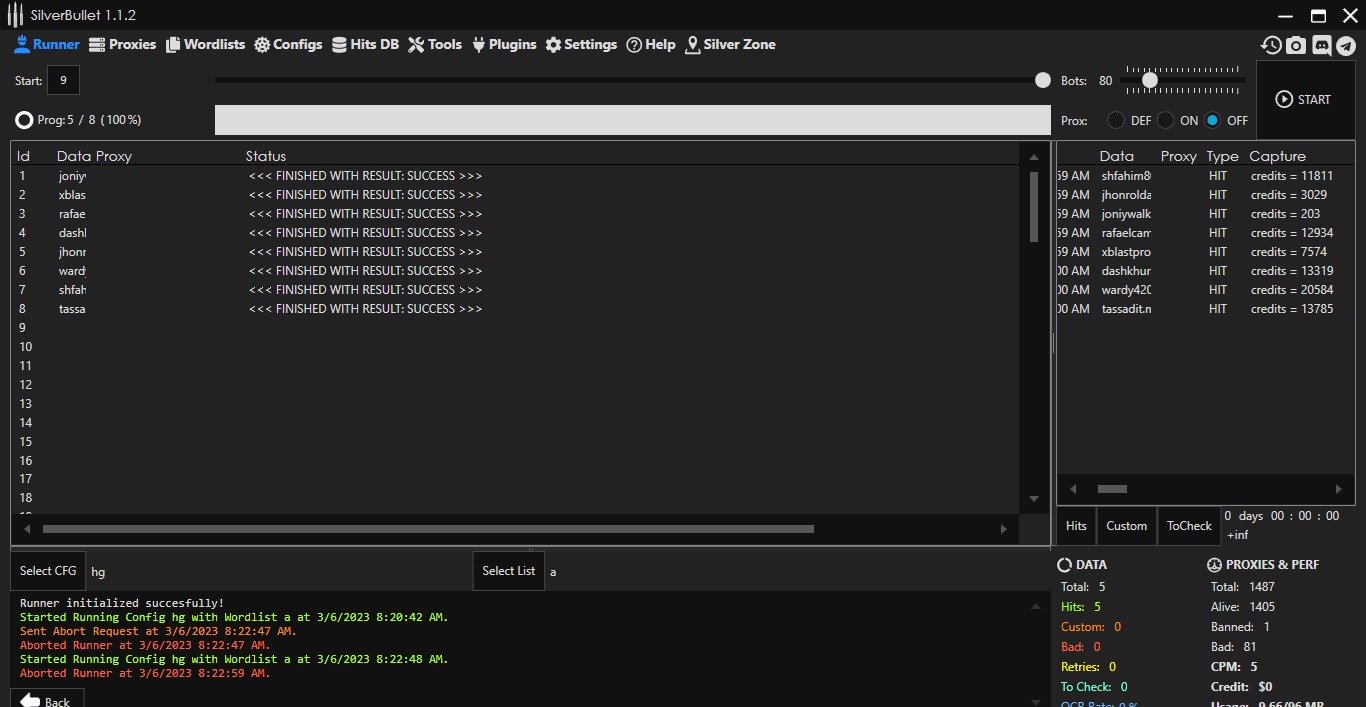Screen dimensions: 1366x707
Task: Click the progress bar
Action: point(633,120)
